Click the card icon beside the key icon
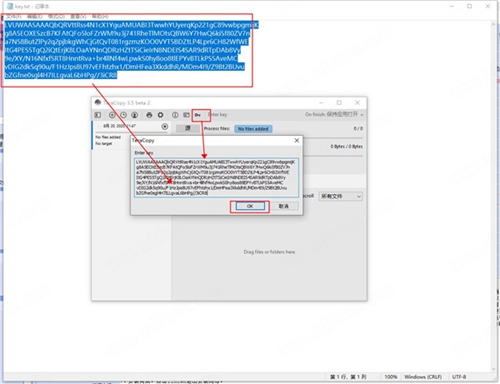This screenshot has height=384, width=500. pos(186,115)
